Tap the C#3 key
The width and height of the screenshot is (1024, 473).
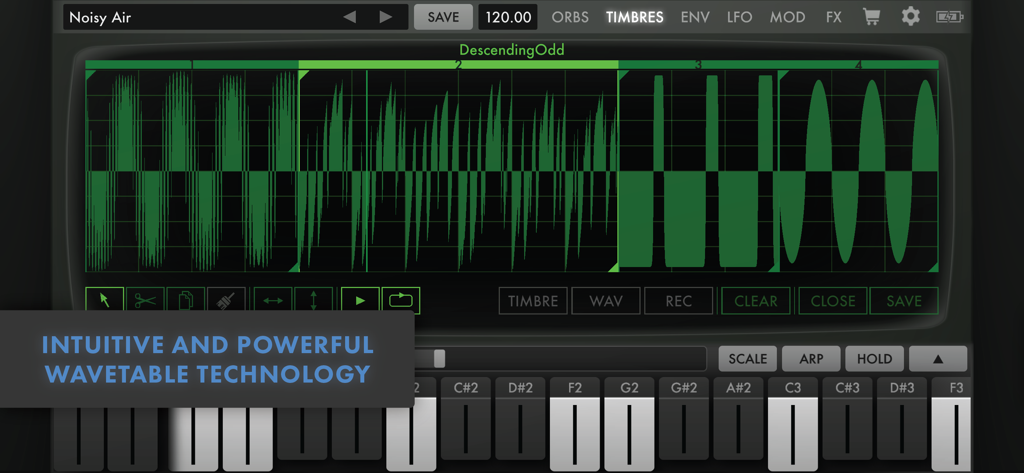tap(847, 418)
